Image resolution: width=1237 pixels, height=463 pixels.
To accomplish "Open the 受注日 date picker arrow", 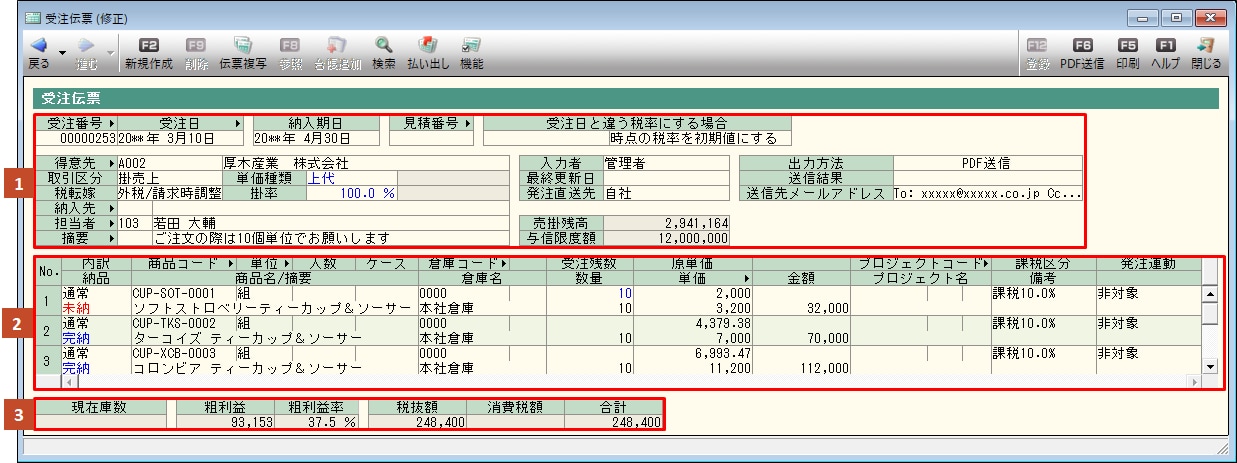I will 238,124.
